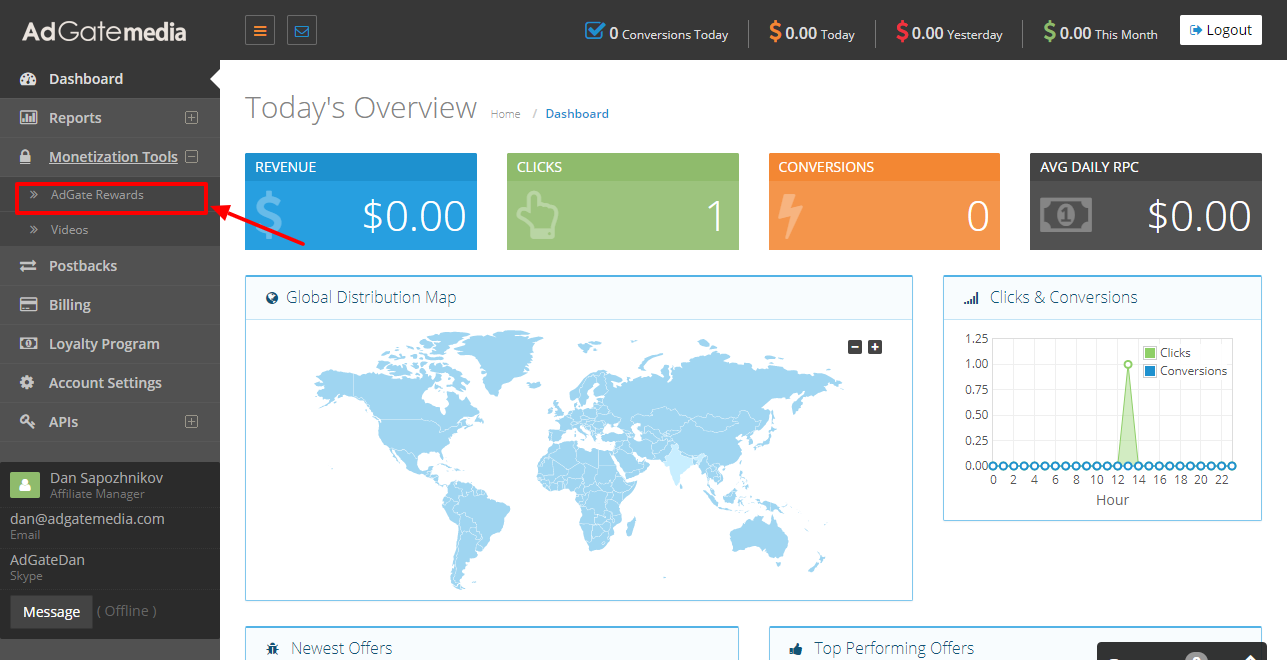This screenshot has width=1287, height=660.
Task: Click the 0 Conversions Today counter text
Action: point(668,33)
